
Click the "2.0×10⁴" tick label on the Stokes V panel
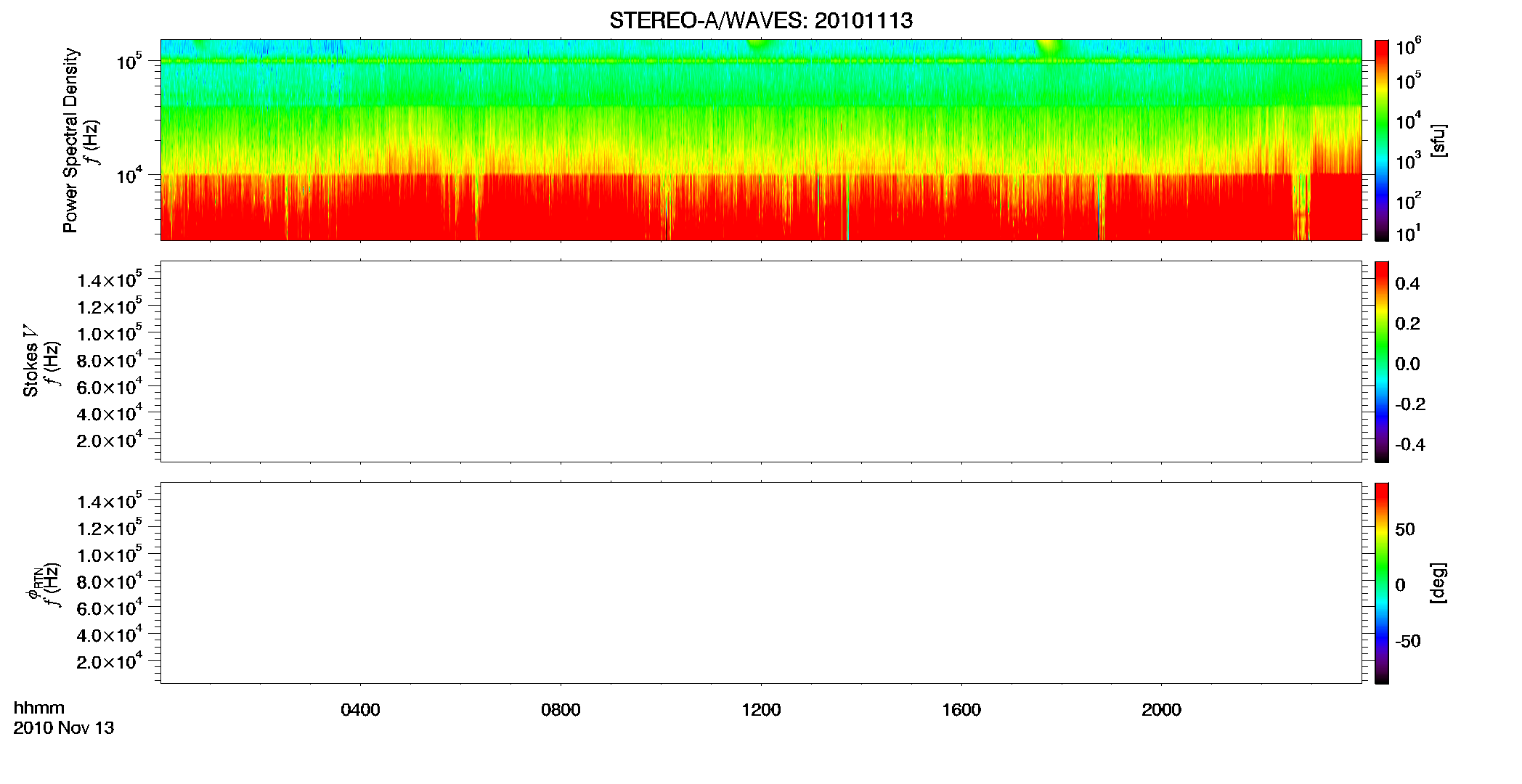coord(110,440)
